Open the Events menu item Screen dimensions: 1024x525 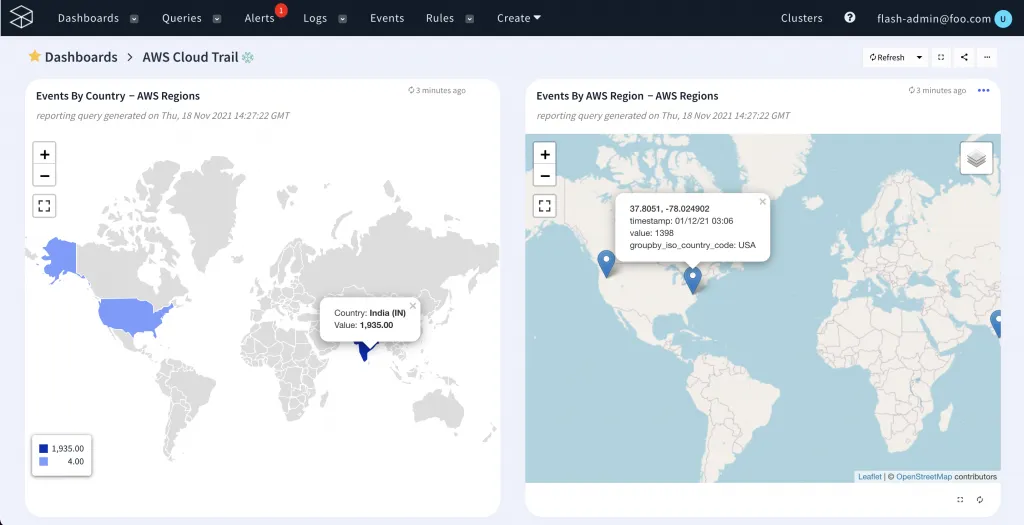coord(387,18)
